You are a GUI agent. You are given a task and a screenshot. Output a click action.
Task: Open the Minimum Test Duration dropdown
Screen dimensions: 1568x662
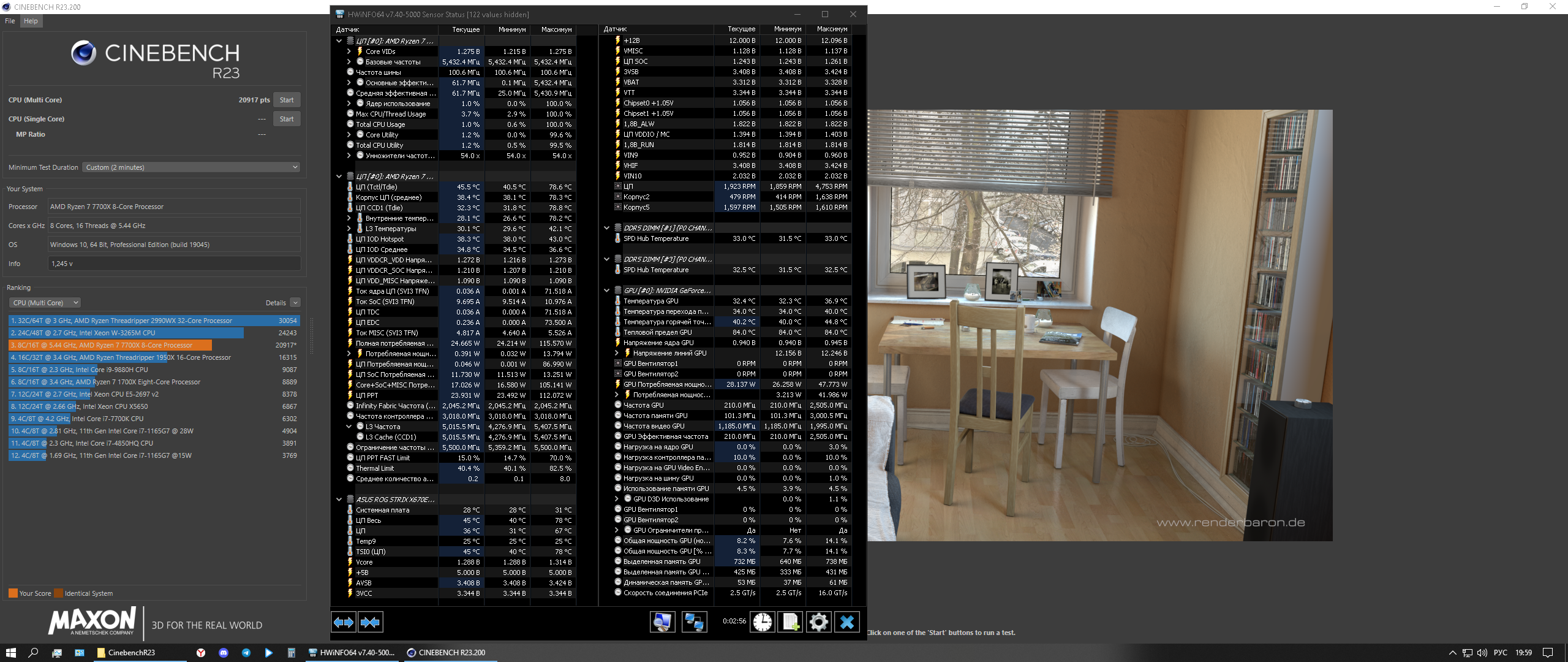click(x=191, y=167)
